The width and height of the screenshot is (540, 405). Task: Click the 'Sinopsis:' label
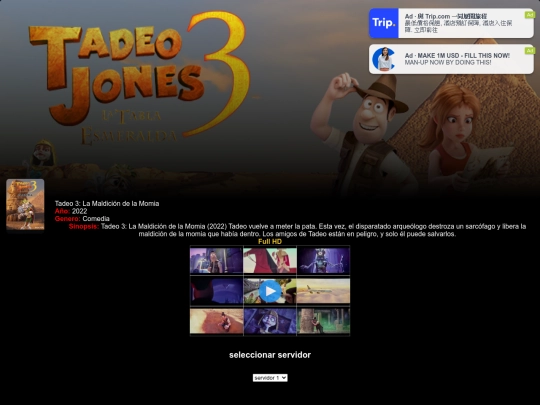[x=84, y=226]
